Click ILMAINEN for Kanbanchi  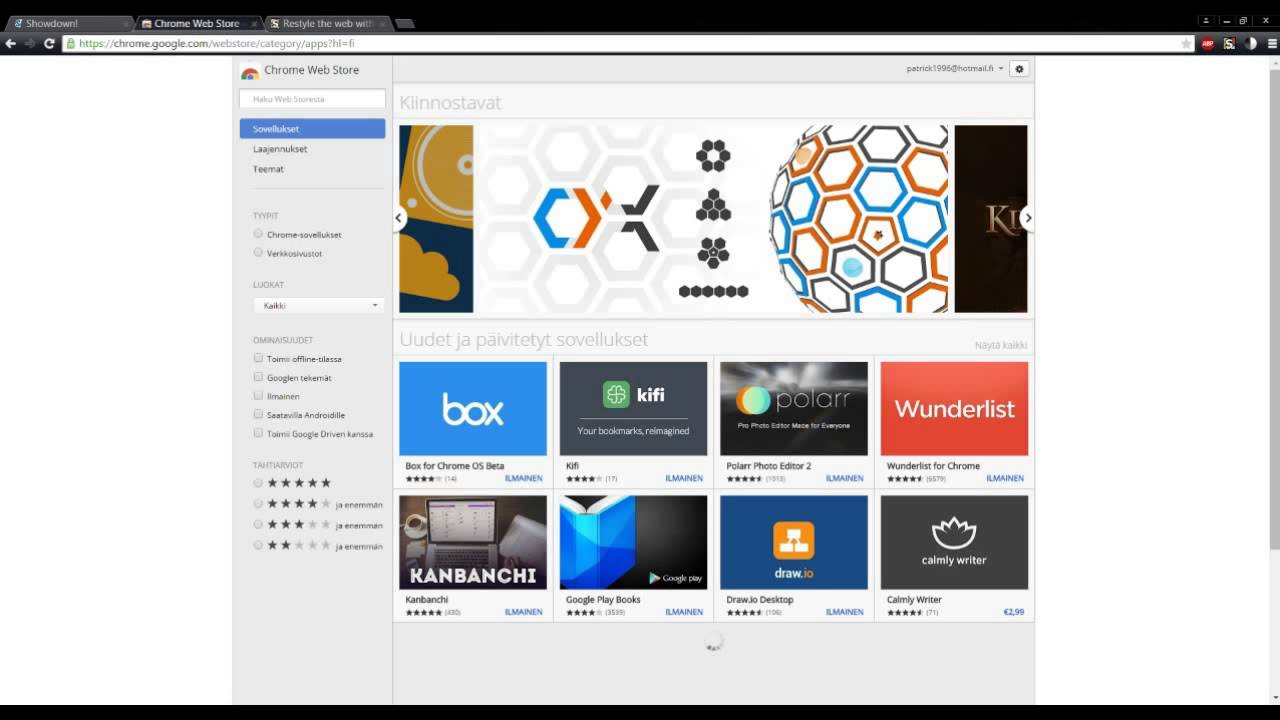pyautogui.click(x=524, y=612)
